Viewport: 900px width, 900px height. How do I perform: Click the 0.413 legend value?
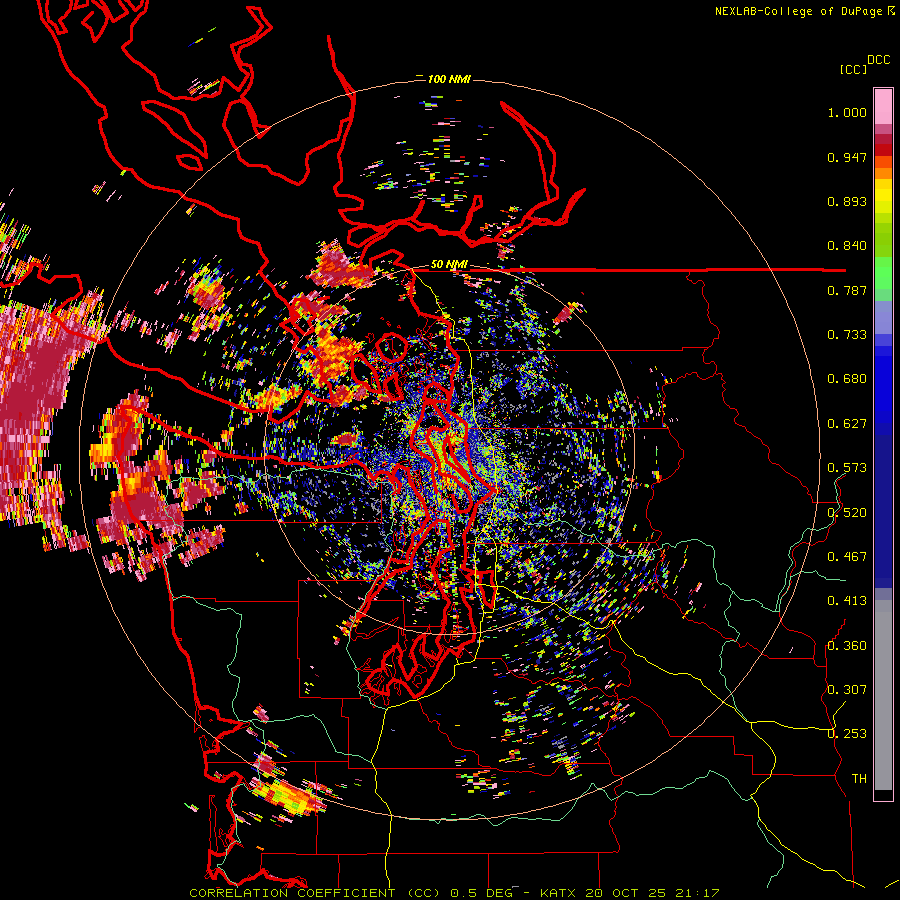847,601
